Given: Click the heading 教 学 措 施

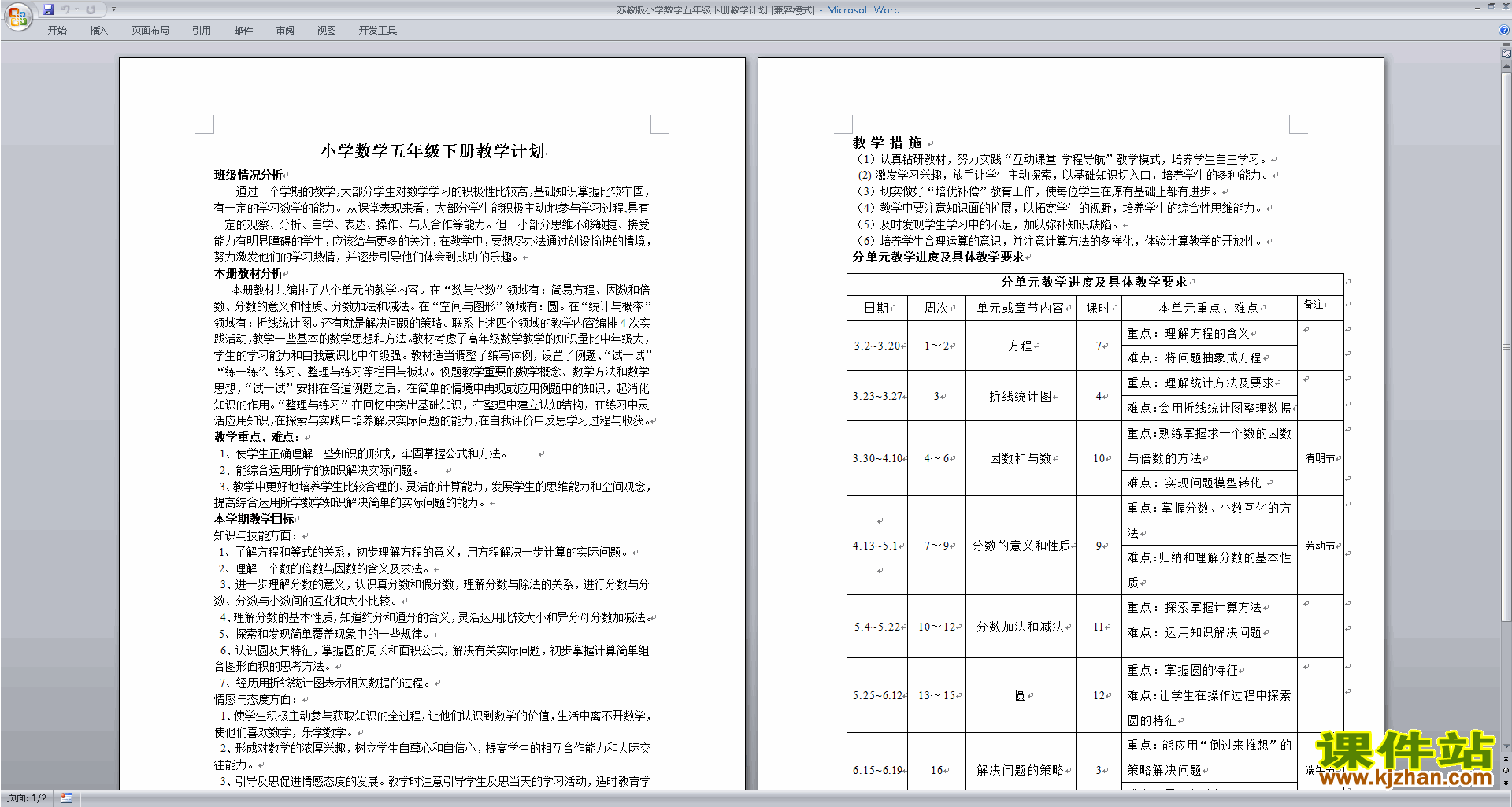Looking at the screenshot, I should click(888, 143).
